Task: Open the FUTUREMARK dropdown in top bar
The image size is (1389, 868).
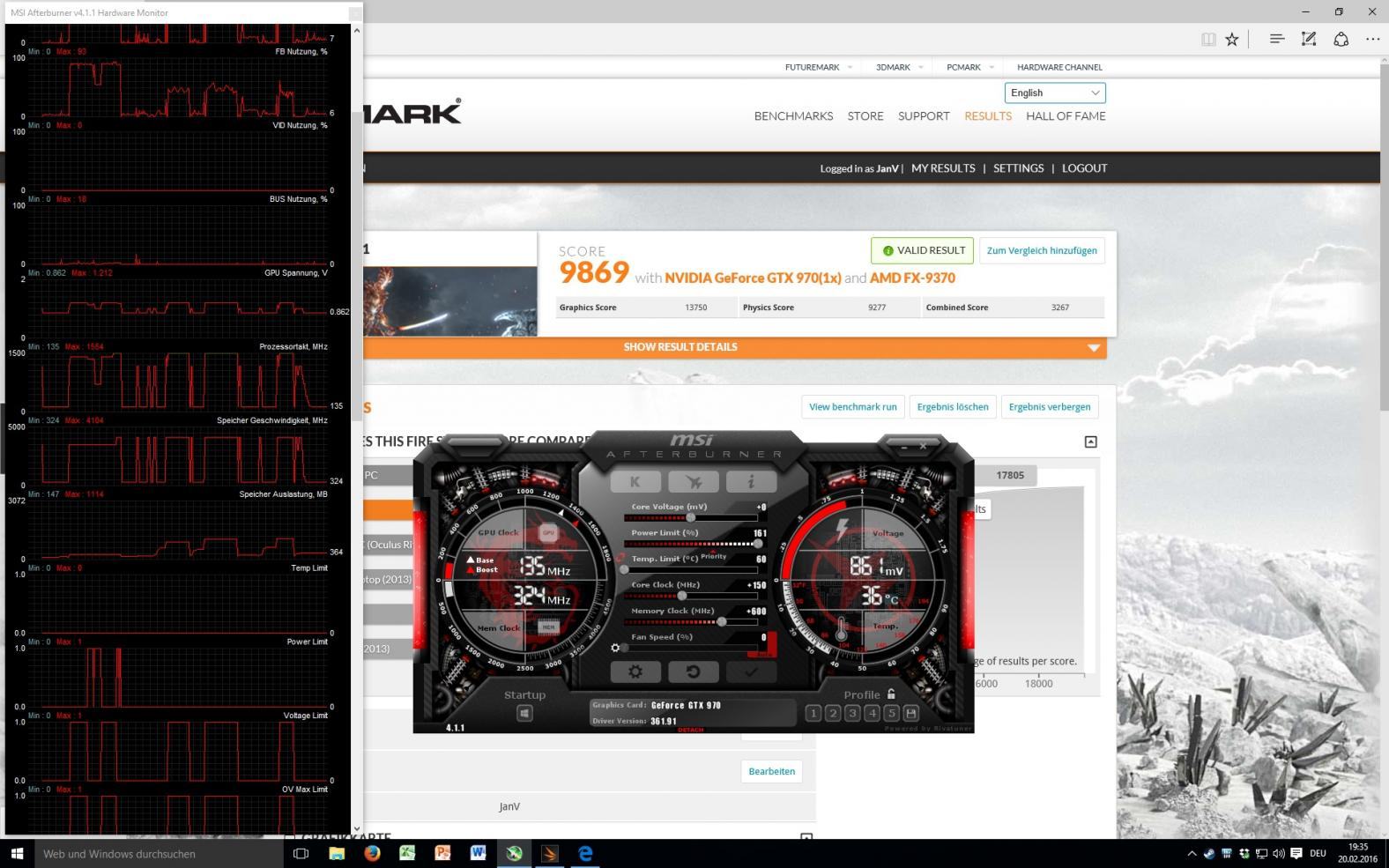Action: (819, 67)
